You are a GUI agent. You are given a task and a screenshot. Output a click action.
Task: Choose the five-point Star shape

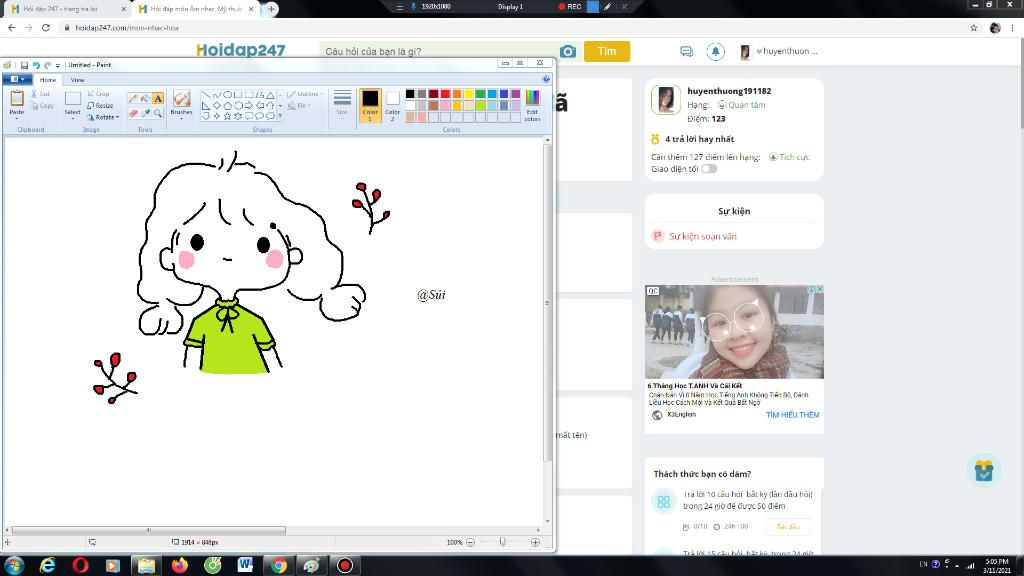[227, 116]
